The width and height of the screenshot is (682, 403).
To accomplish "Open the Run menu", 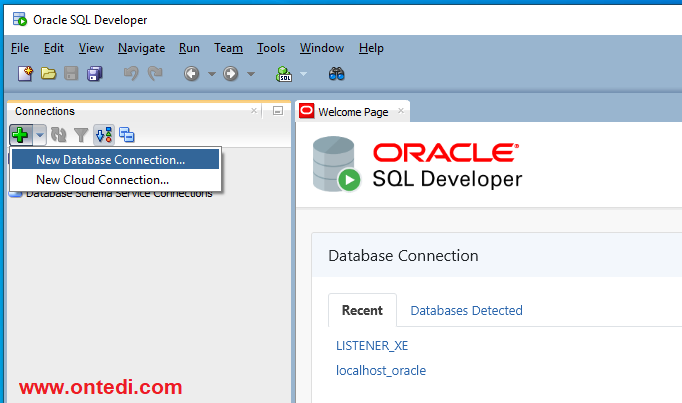I will (x=189, y=48).
